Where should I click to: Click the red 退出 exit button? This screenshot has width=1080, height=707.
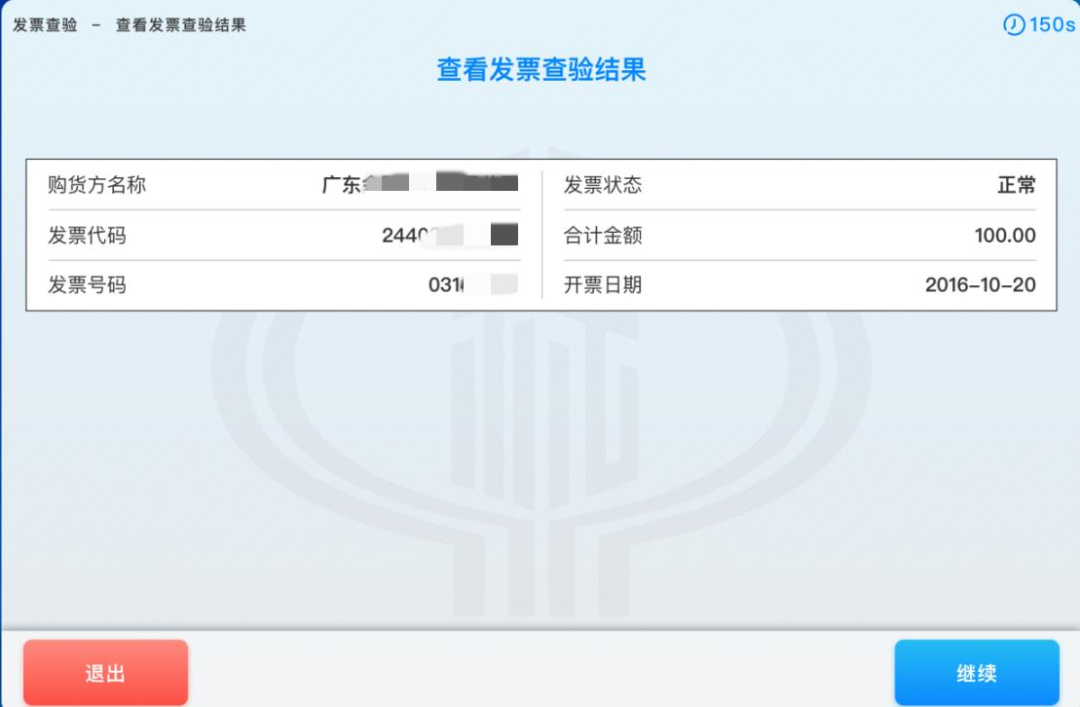pos(105,672)
